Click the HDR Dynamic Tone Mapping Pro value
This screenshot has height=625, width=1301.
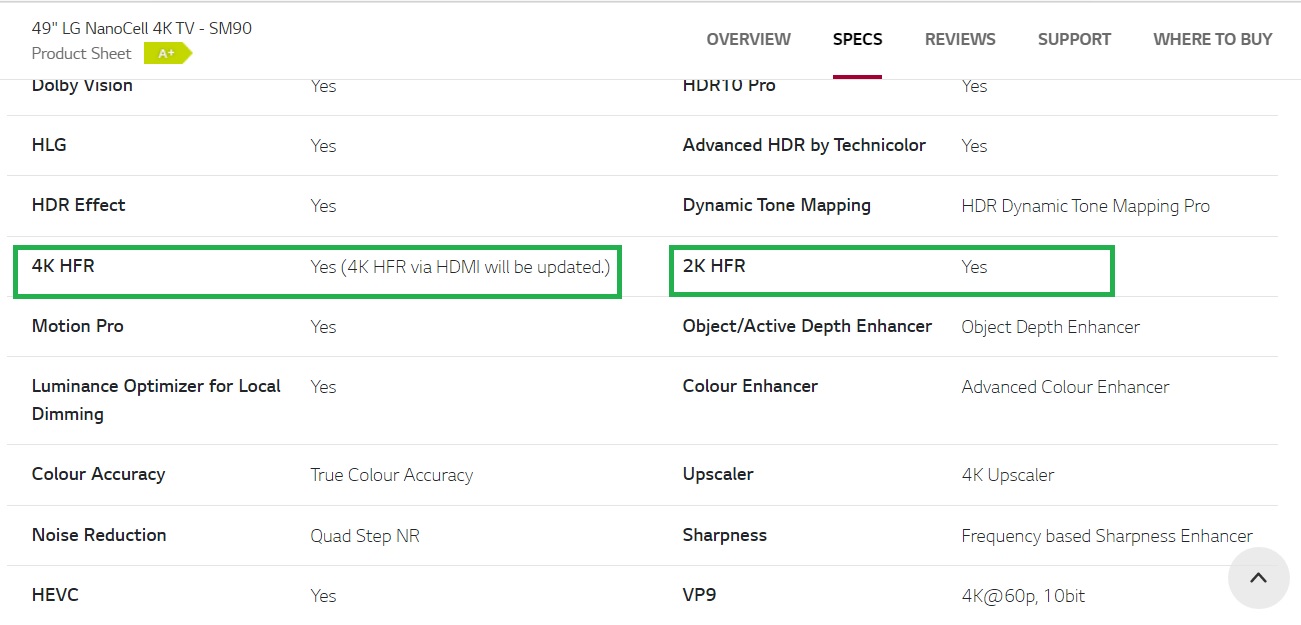click(x=1085, y=206)
